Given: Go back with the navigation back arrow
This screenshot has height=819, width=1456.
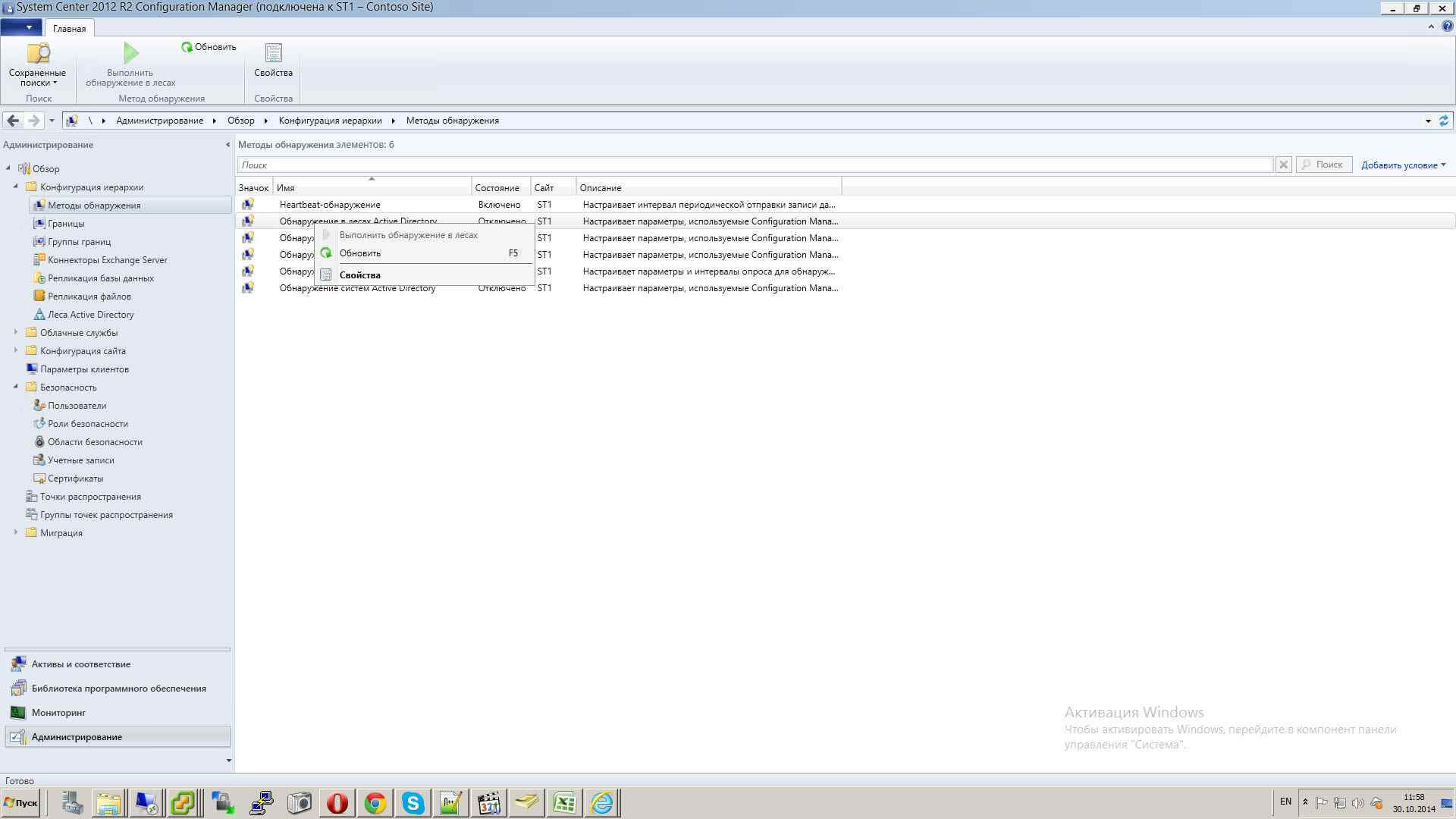Looking at the screenshot, I should pos(13,121).
